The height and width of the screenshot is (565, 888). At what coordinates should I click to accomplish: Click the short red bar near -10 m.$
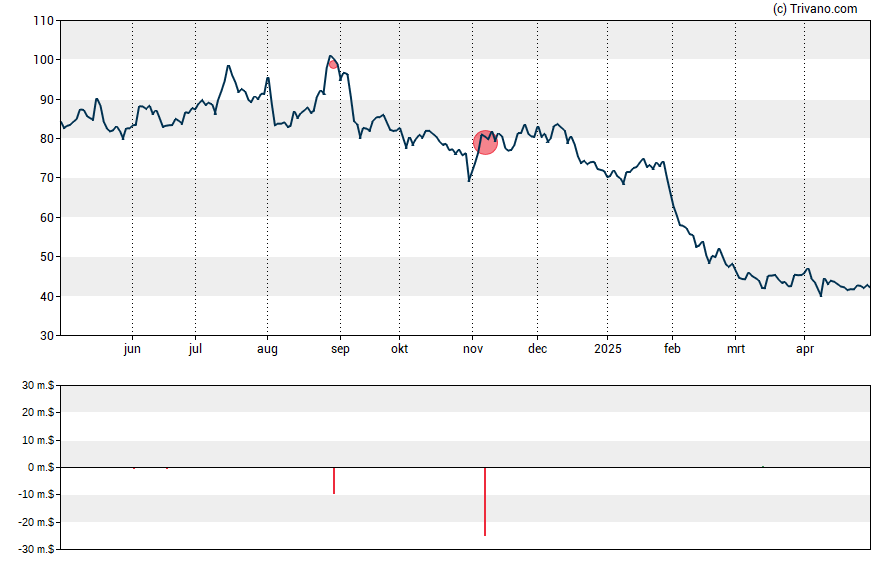334,481
